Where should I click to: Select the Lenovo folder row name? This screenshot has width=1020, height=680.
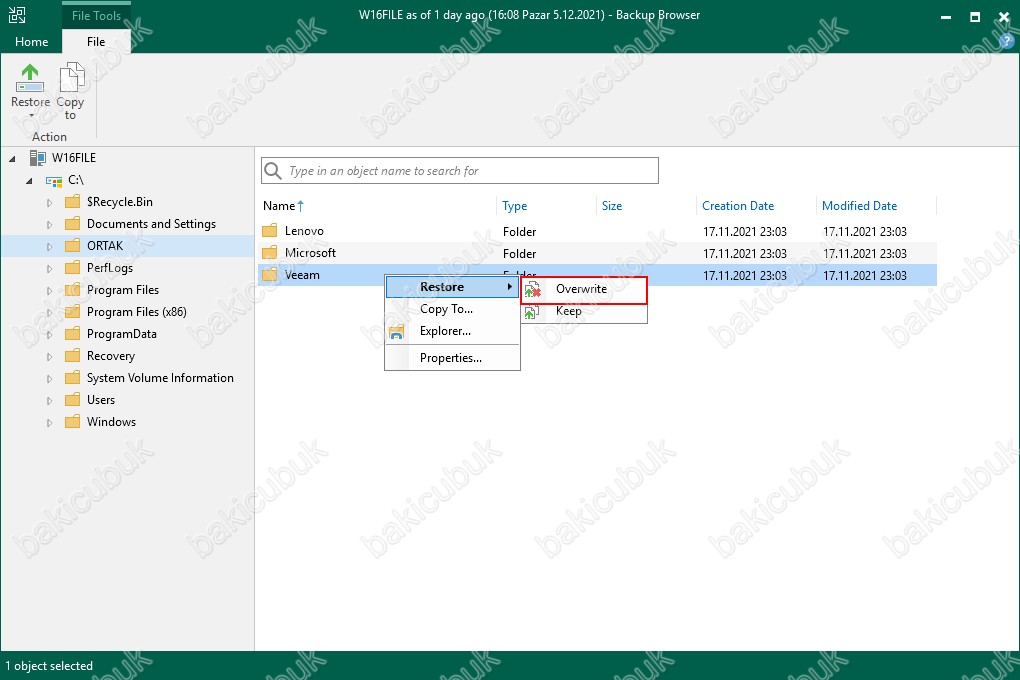pyautogui.click(x=304, y=231)
